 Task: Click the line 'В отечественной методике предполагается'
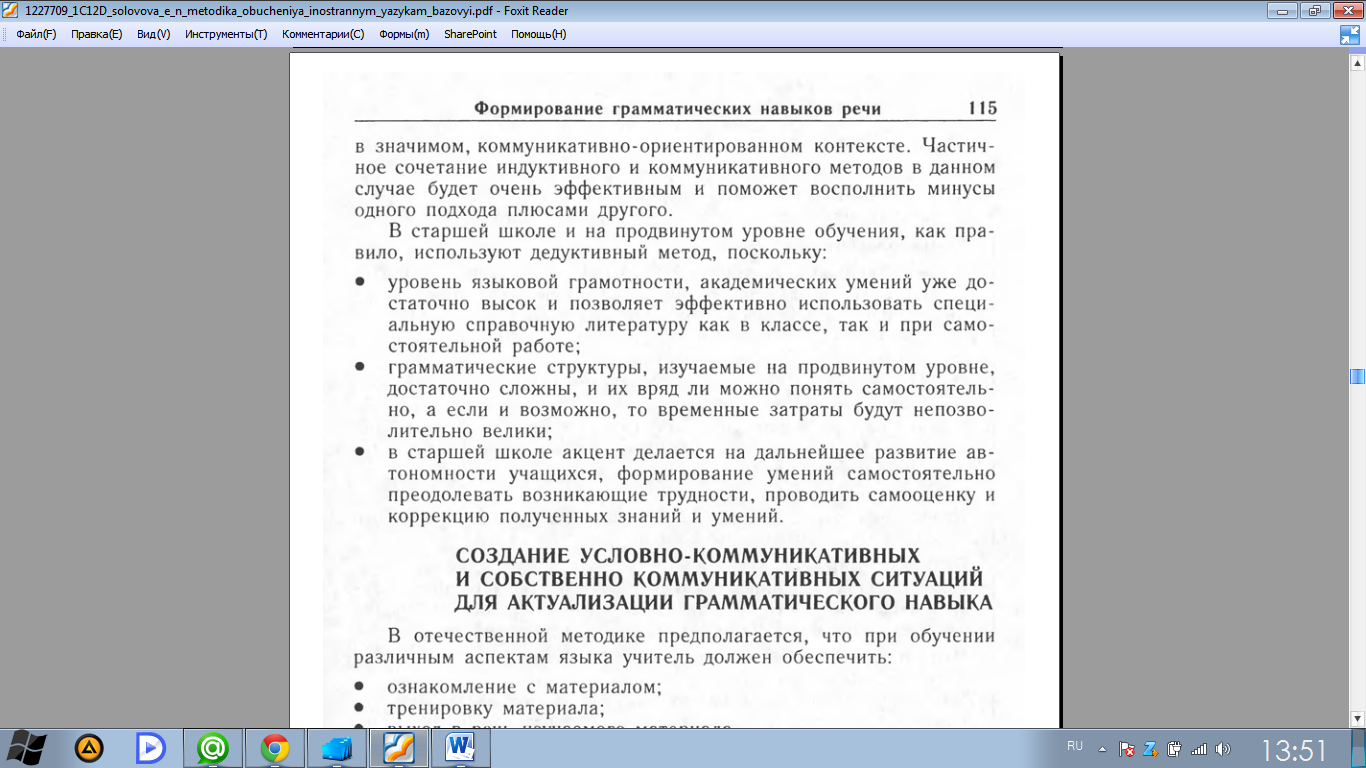pyautogui.click(x=691, y=636)
